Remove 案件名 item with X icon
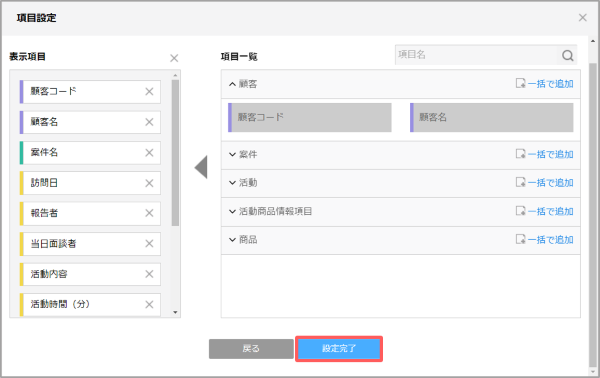This screenshot has height=378, width=600. [x=149, y=153]
